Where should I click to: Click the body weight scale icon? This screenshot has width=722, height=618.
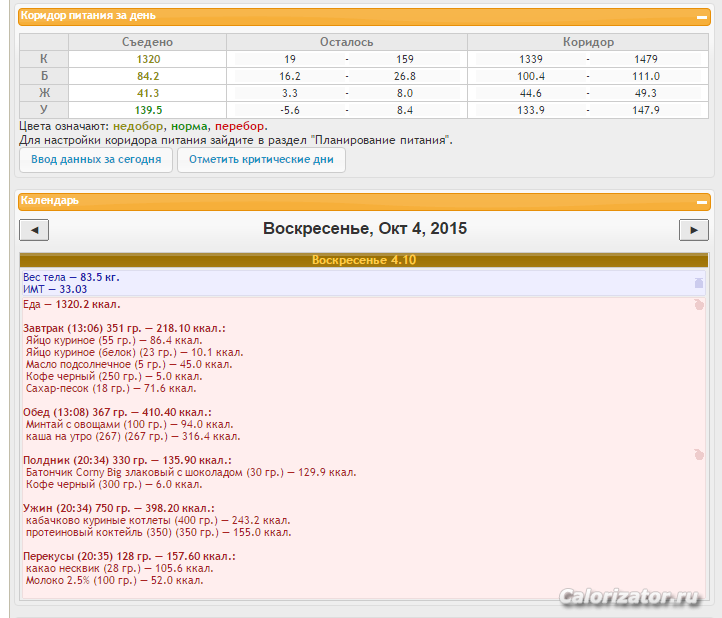pos(699,283)
